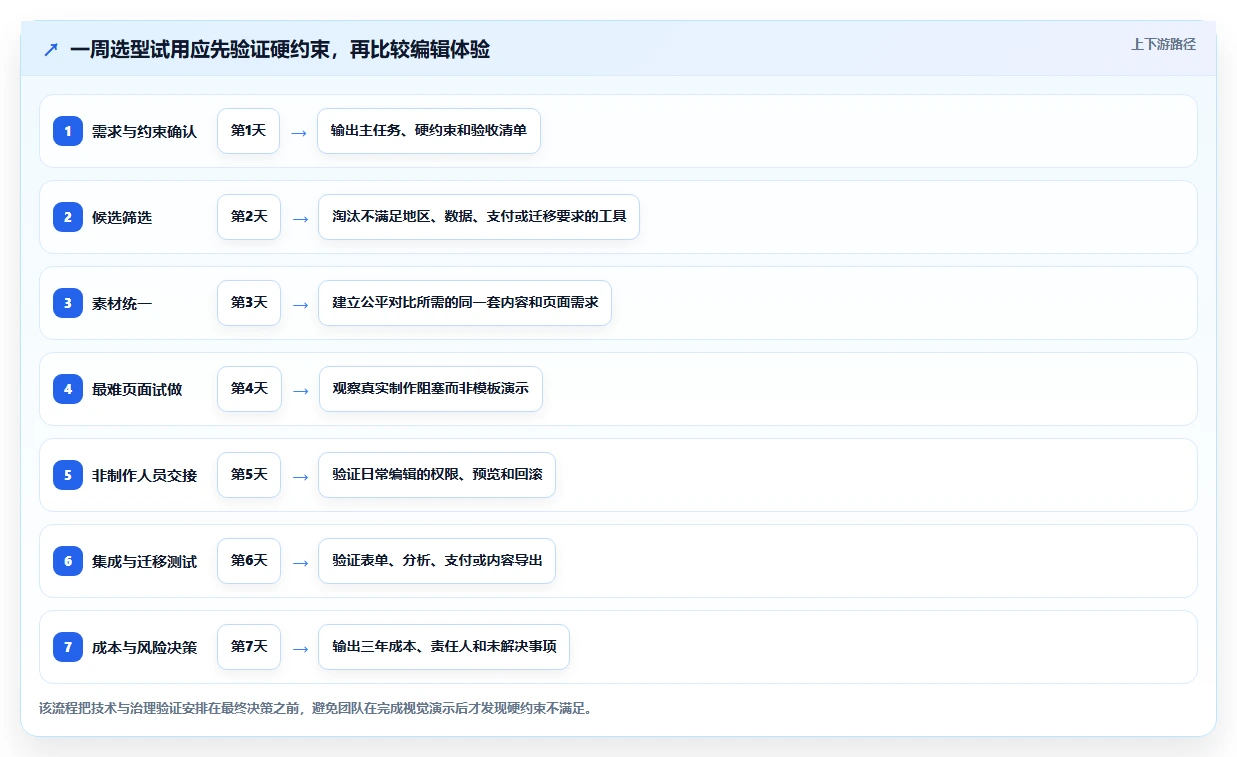
Task: Click step number 1 badge for 需求与约束确认
Action: 68,131
